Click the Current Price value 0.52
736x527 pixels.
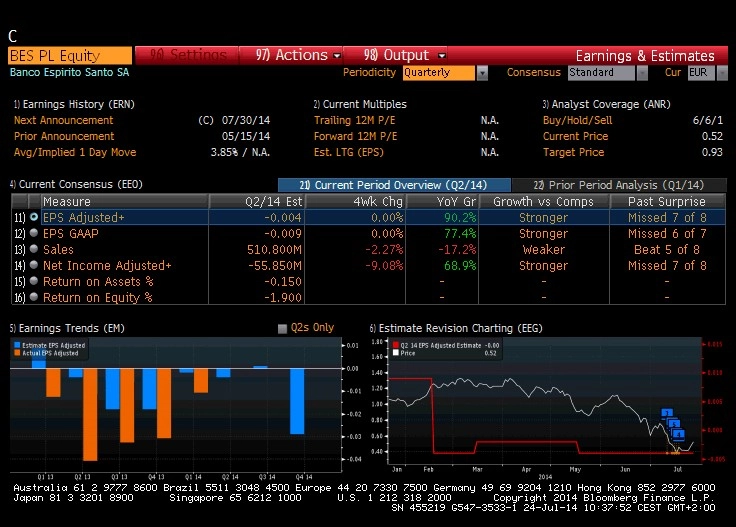pos(712,136)
